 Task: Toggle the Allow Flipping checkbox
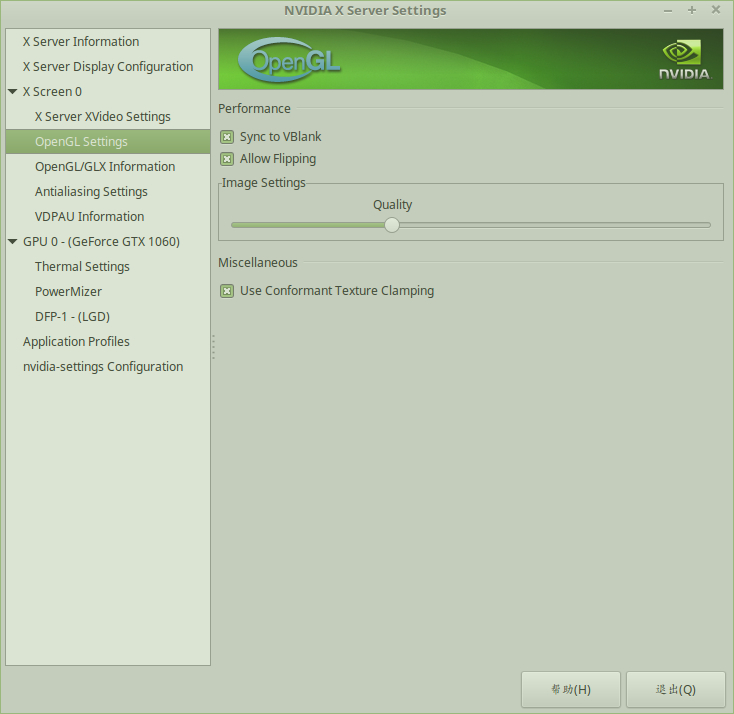click(227, 159)
